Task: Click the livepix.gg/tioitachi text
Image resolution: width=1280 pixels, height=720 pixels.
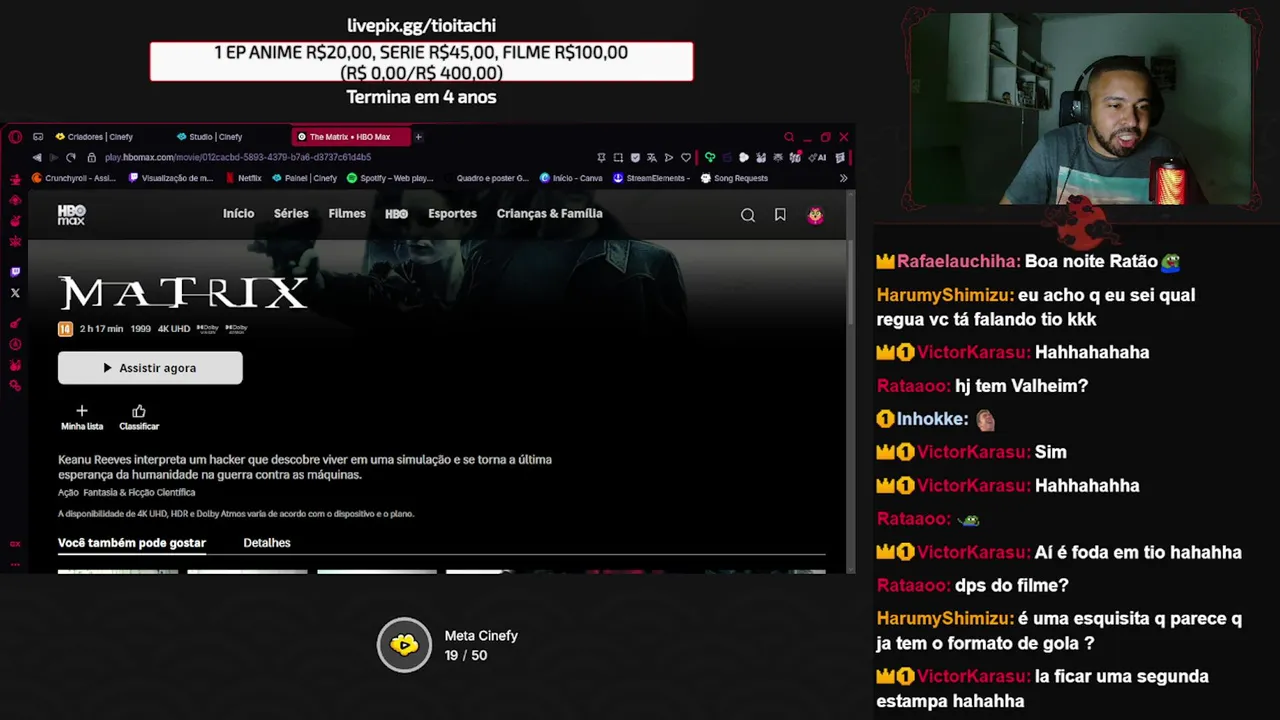Action: (x=421, y=25)
